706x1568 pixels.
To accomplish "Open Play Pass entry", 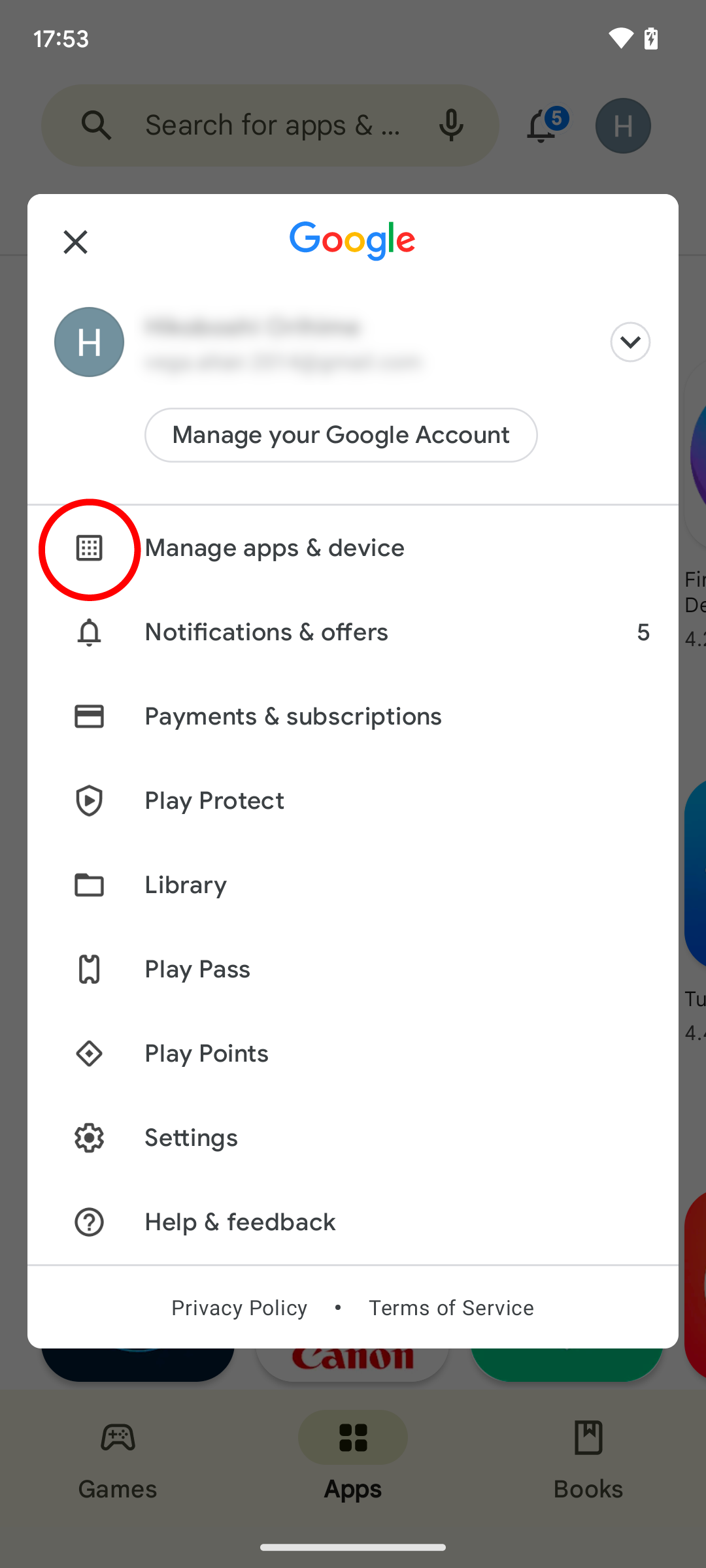I will [x=353, y=970].
